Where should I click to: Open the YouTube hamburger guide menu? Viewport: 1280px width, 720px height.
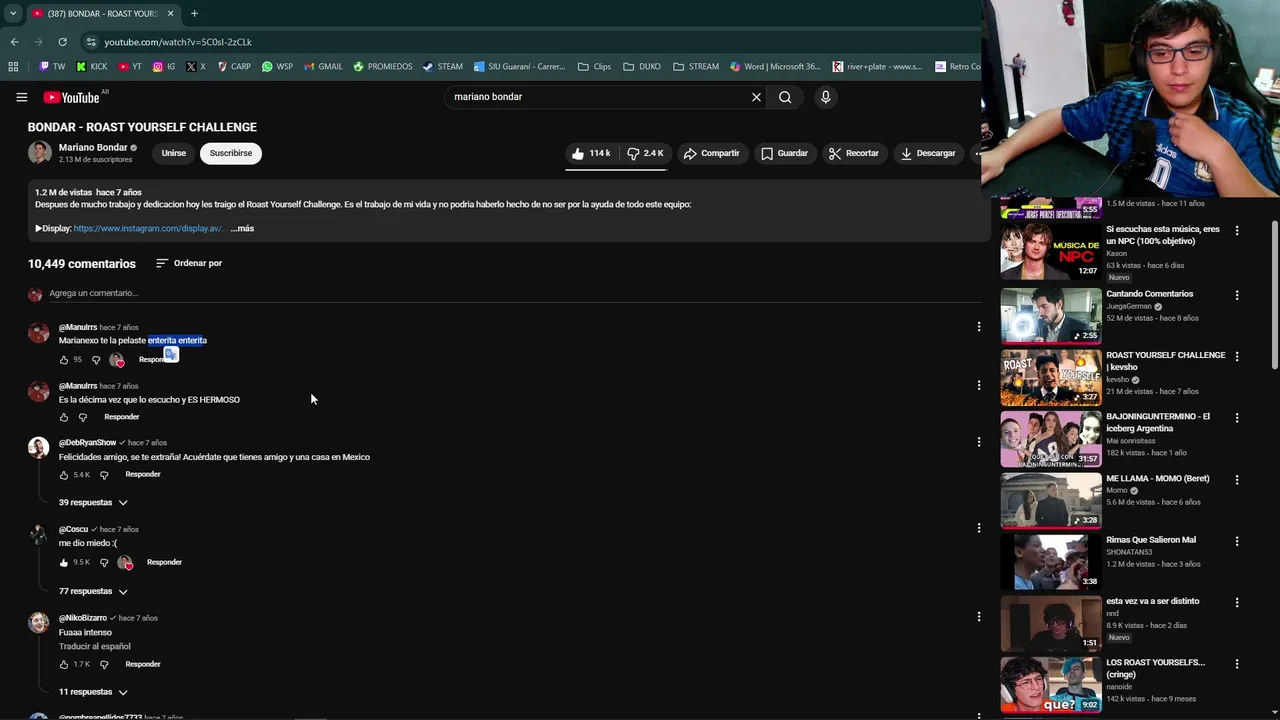[x=21, y=97]
